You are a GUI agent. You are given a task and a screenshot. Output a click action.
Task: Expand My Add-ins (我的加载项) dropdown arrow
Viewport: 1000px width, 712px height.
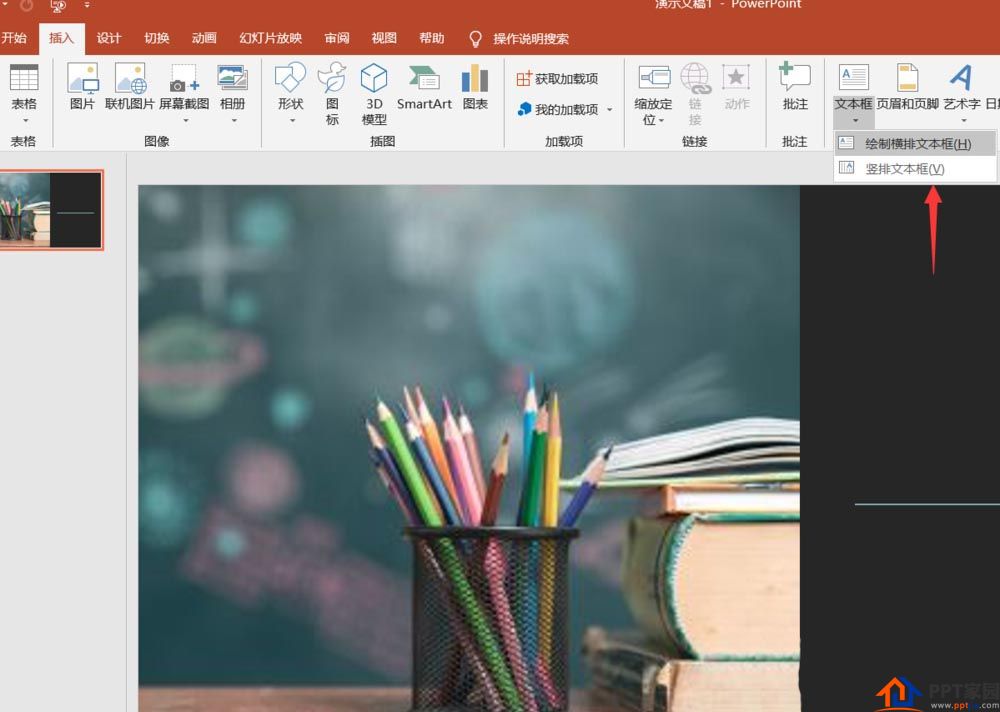609,110
